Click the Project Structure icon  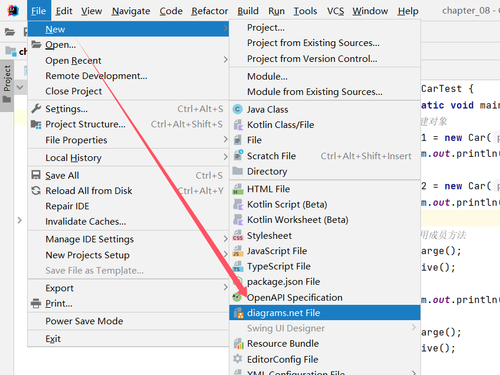pos(36,124)
